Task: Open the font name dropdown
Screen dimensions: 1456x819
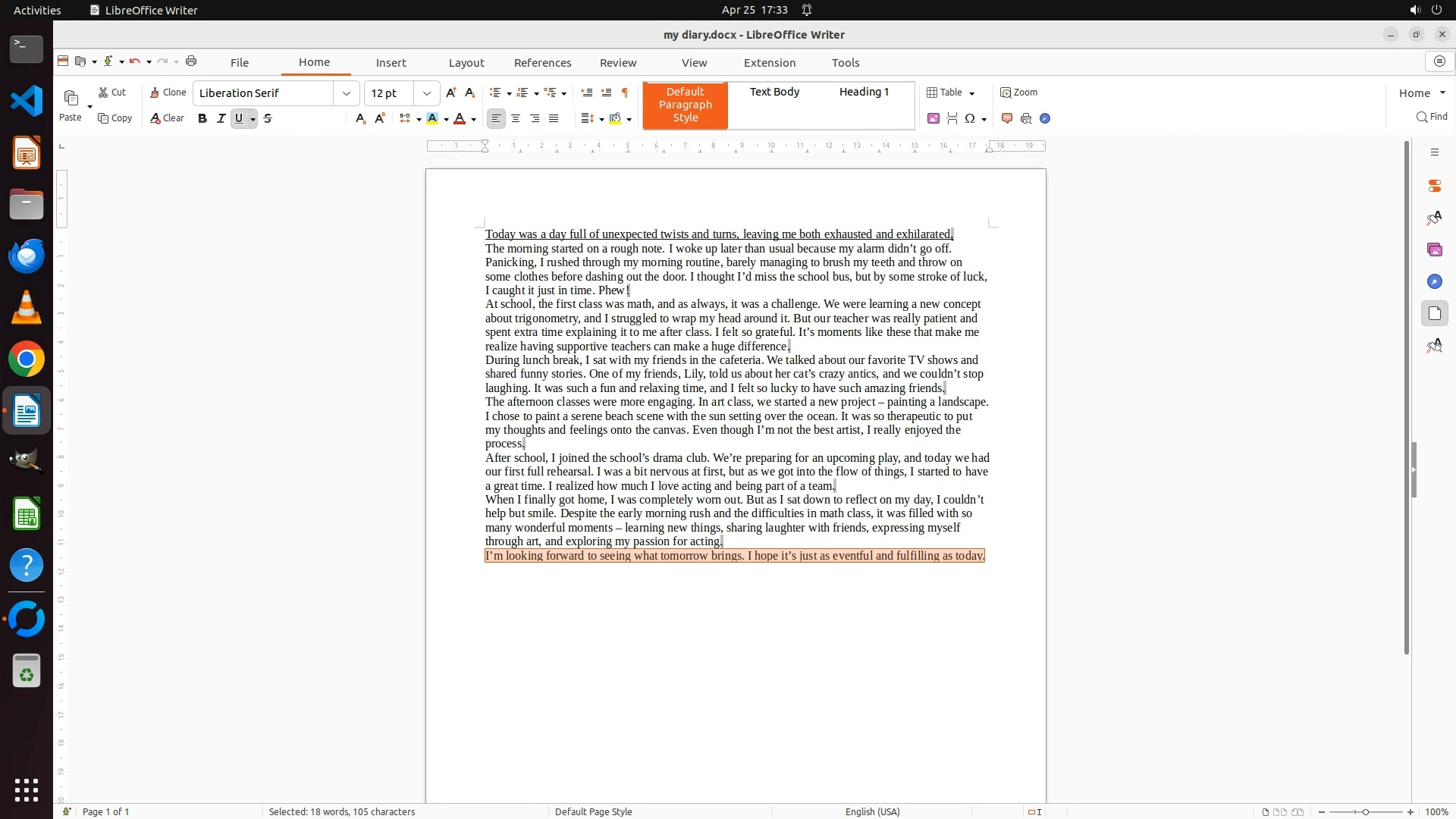Action: tap(347, 93)
